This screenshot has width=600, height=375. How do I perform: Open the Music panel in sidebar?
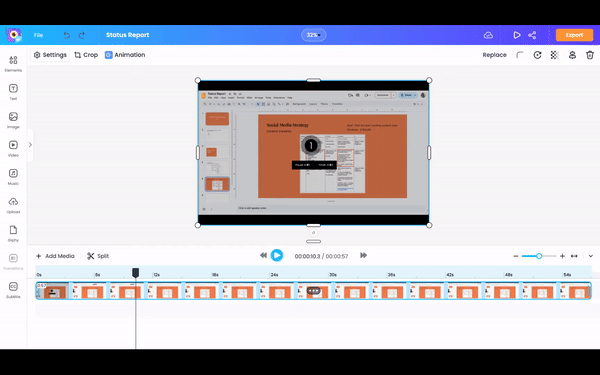(13, 177)
